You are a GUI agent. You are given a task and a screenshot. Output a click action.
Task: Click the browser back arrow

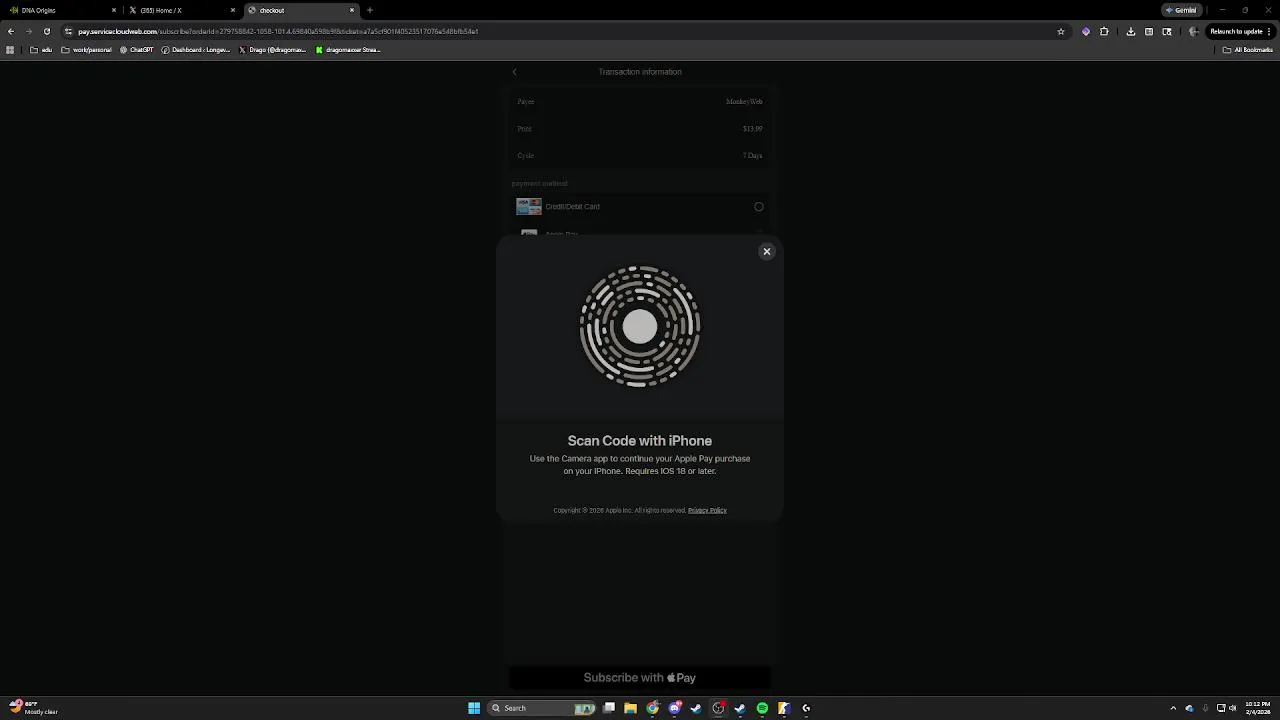pyautogui.click(x=11, y=31)
